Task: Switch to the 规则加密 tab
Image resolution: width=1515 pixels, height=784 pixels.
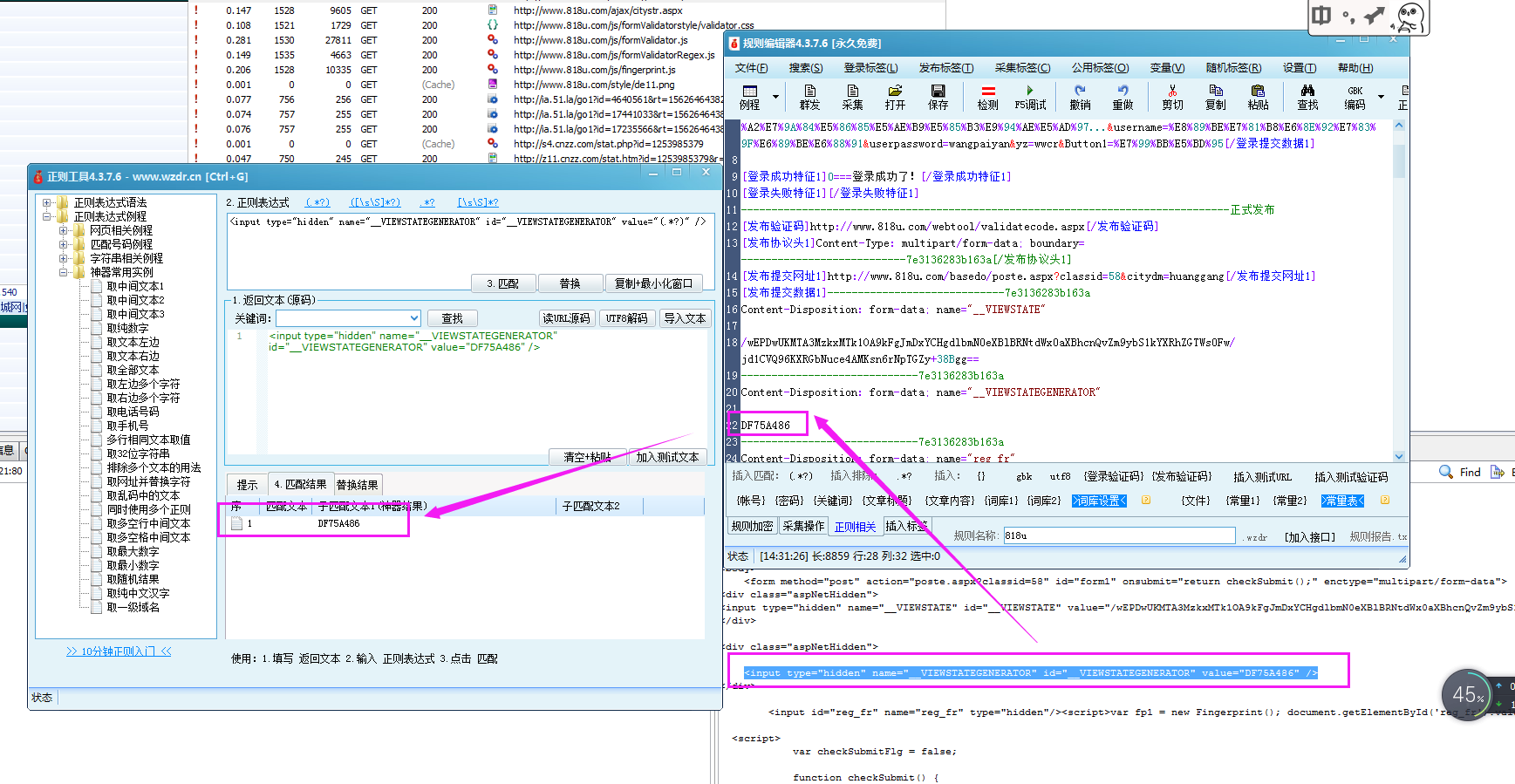Action: pyautogui.click(x=753, y=526)
